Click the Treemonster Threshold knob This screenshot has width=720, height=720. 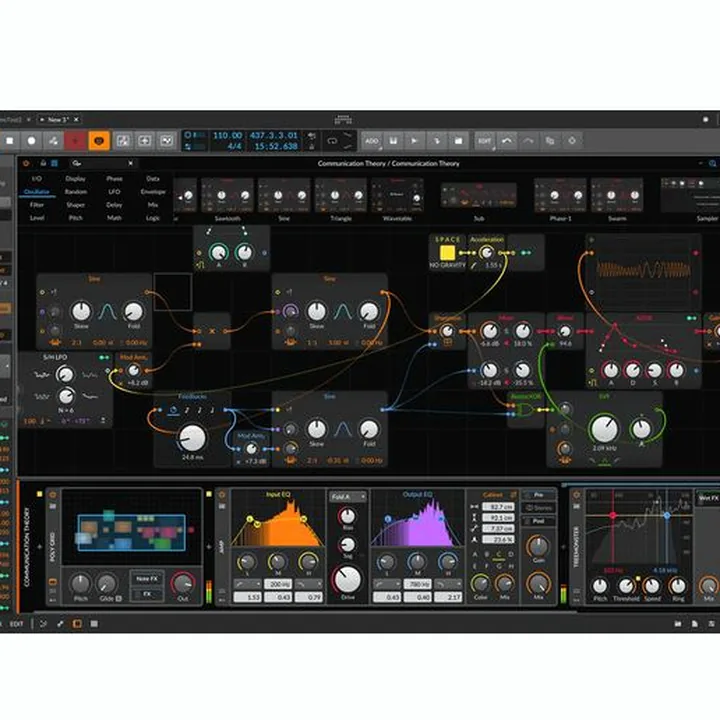[626, 586]
